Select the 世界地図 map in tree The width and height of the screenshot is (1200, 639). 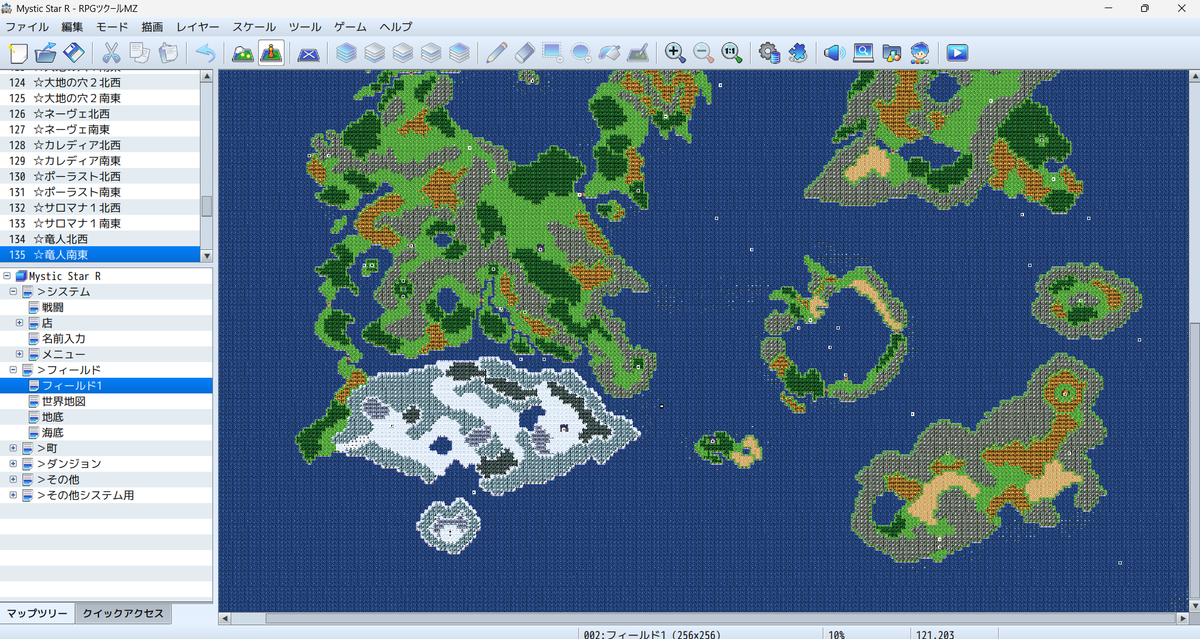point(63,401)
